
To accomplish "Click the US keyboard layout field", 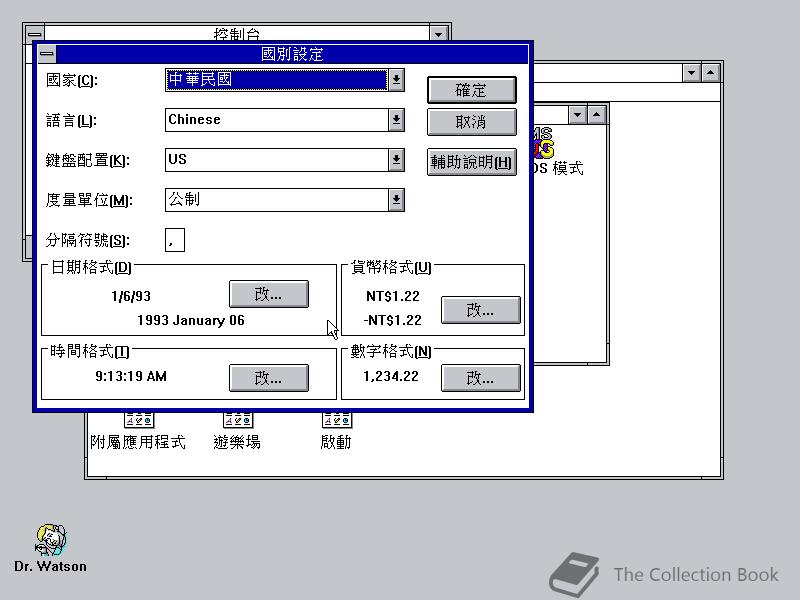I will tap(277, 160).
